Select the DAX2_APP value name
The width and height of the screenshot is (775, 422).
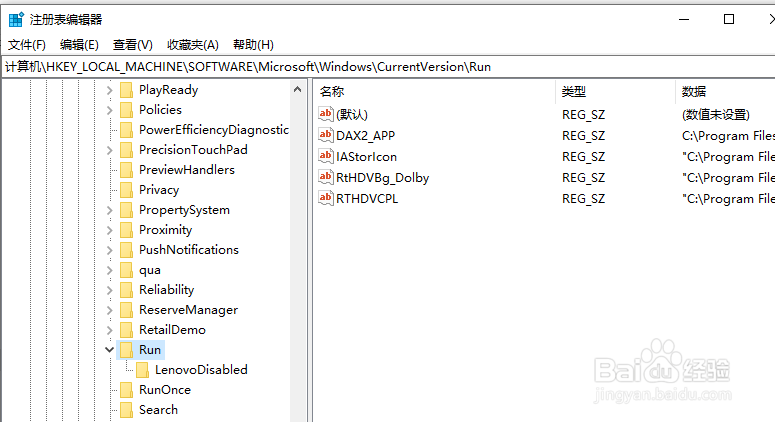click(365, 135)
